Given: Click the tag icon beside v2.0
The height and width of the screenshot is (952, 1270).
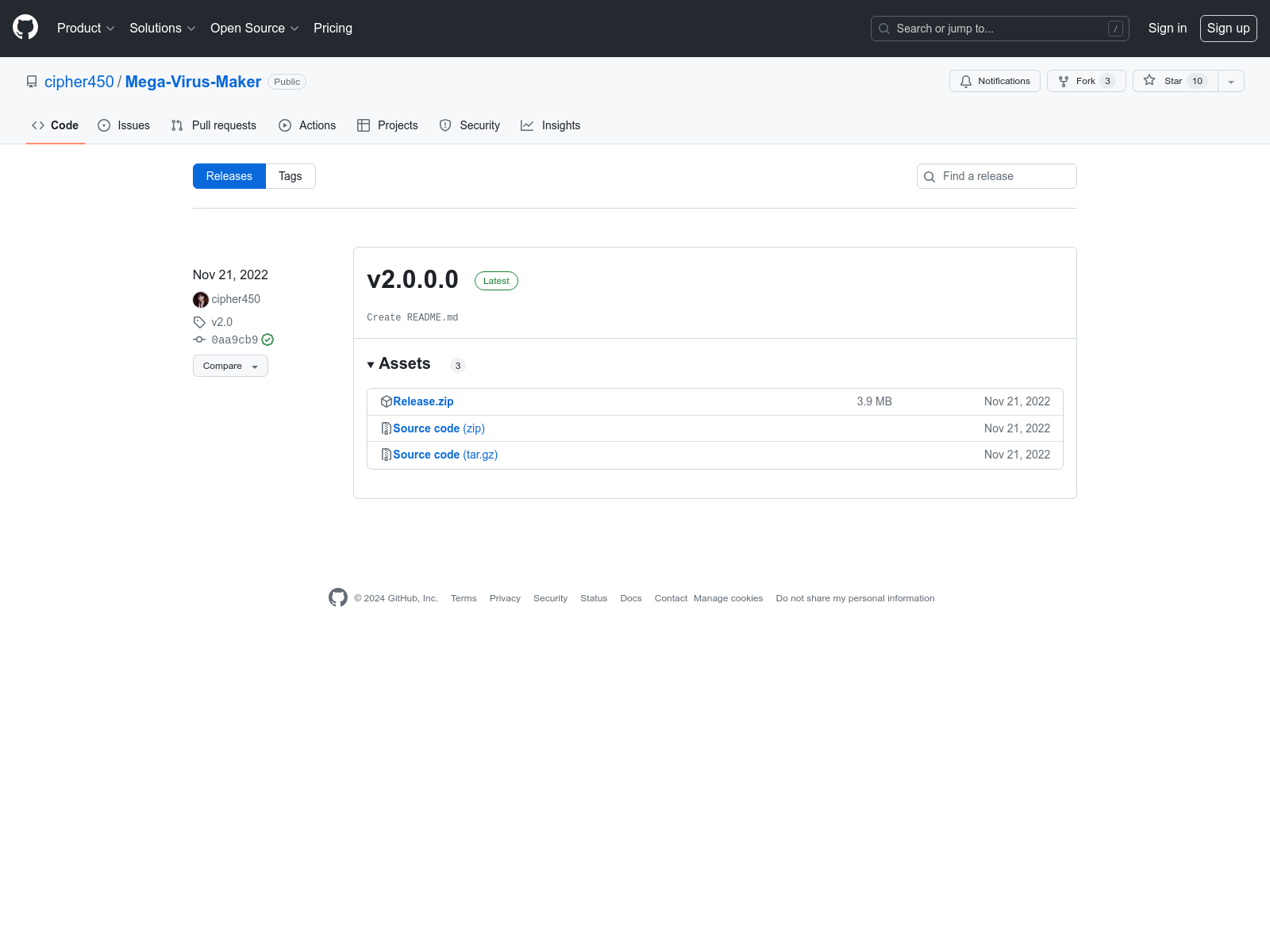Looking at the screenshot, I should [x=199, y=322].
